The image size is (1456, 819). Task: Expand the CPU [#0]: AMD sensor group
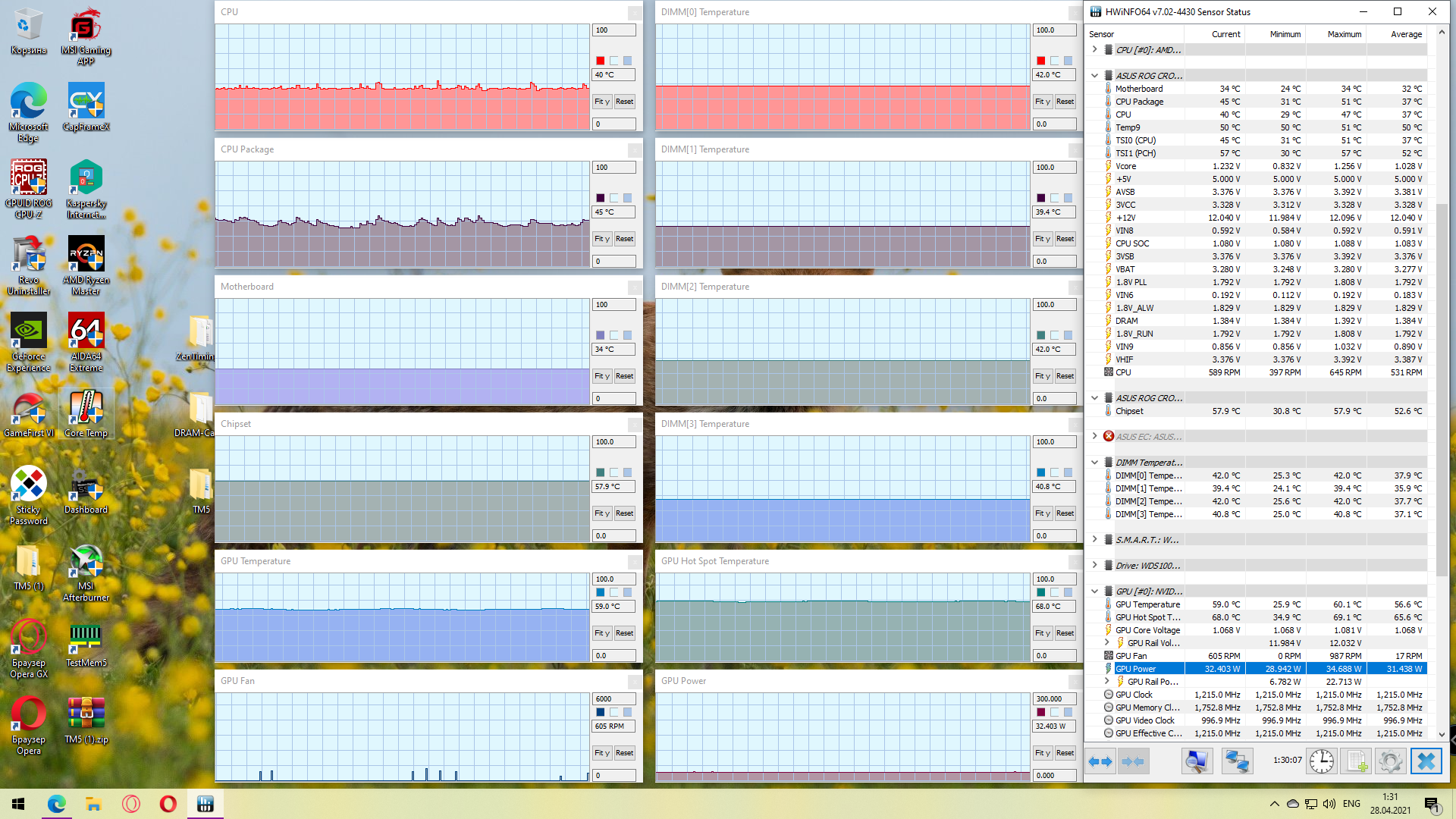click(1094, 49)
